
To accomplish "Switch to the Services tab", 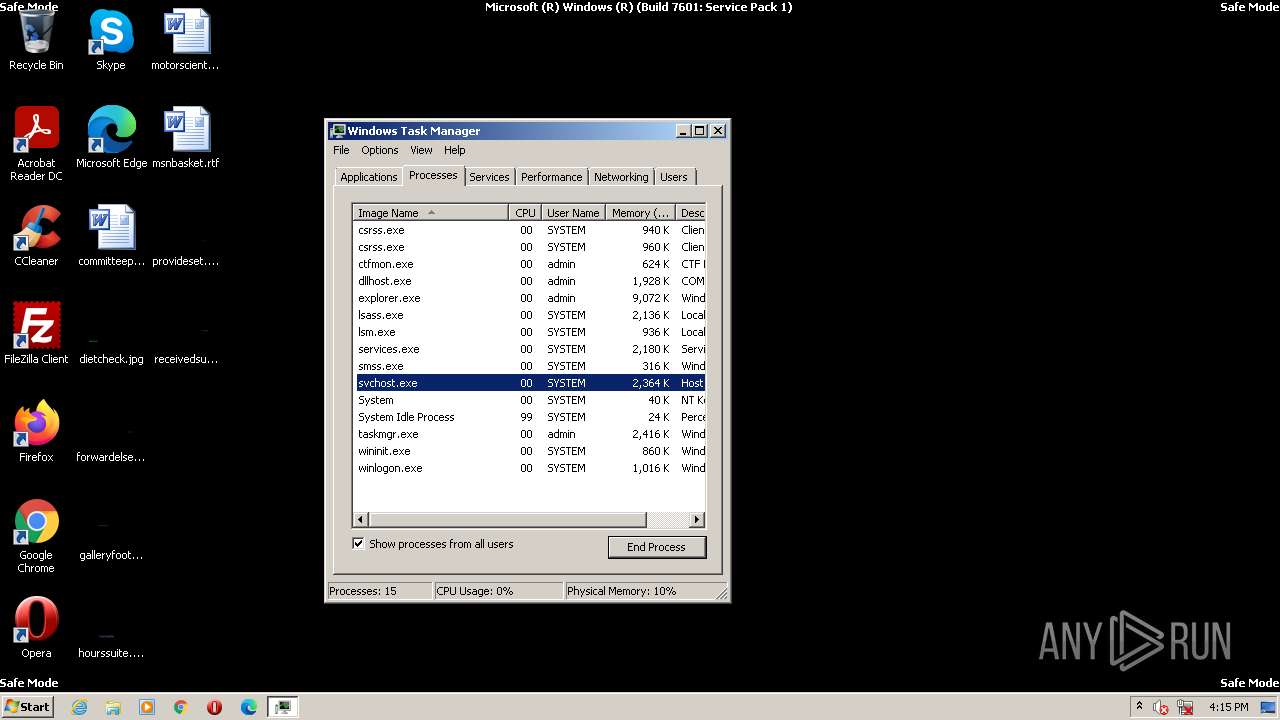I will pyautogui.click(x=489, y=177).
